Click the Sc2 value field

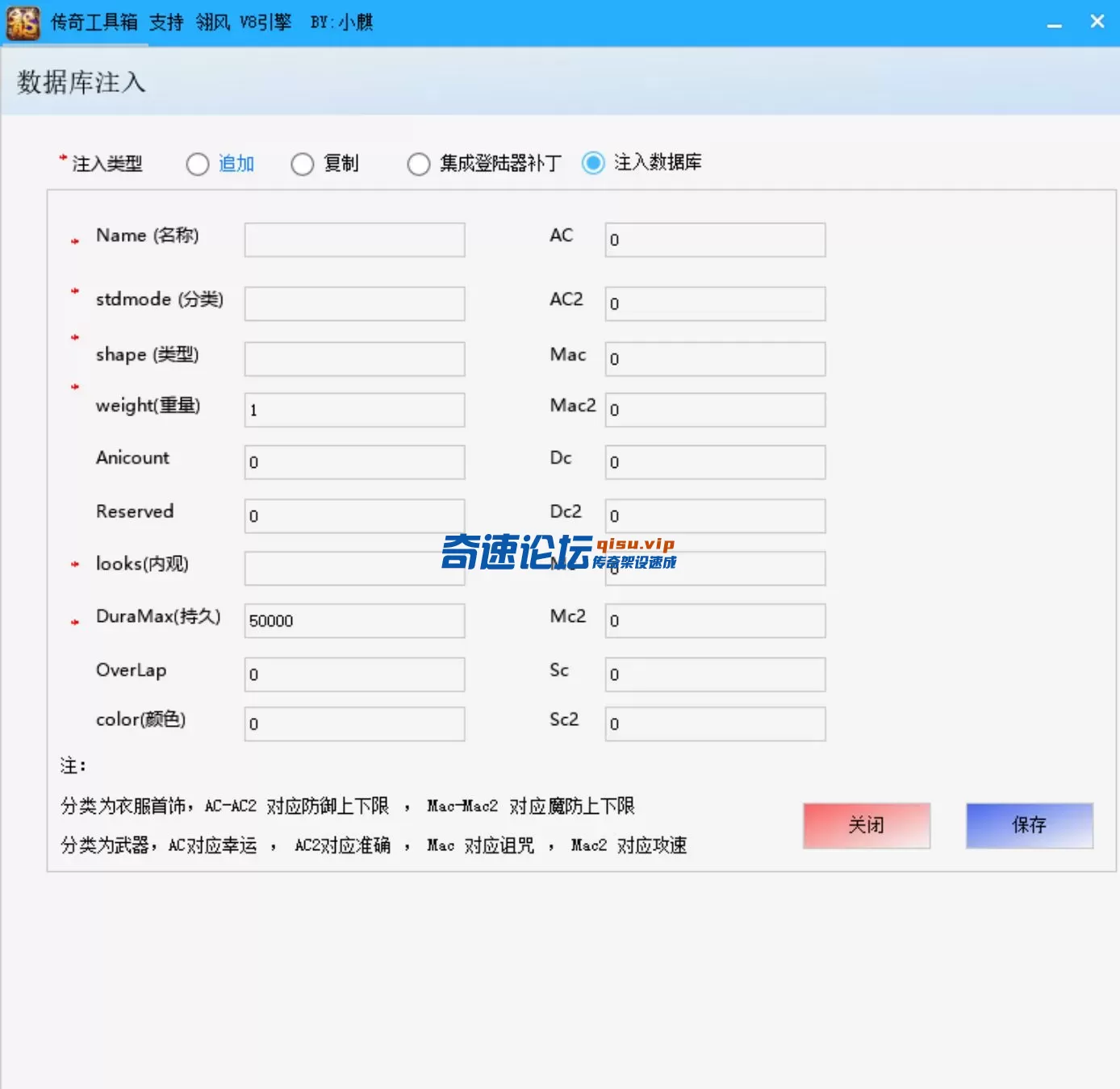click(715, 724)
